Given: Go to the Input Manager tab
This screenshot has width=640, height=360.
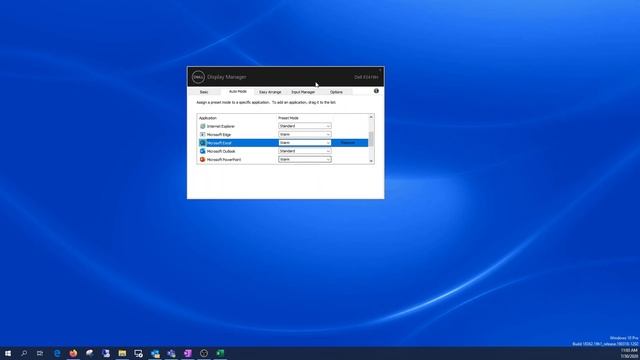Looking at the screenshot, I should [x=303, y=92].
